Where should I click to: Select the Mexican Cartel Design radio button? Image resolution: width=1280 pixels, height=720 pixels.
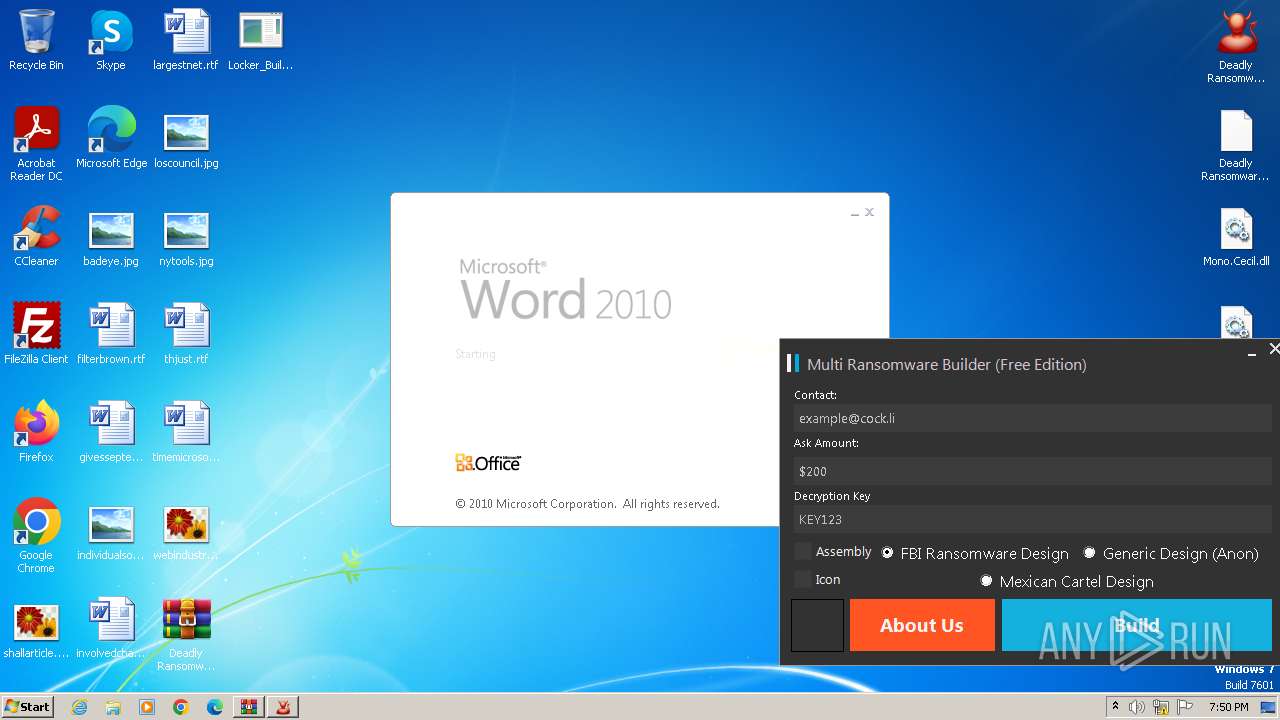[x=986, y=581]
